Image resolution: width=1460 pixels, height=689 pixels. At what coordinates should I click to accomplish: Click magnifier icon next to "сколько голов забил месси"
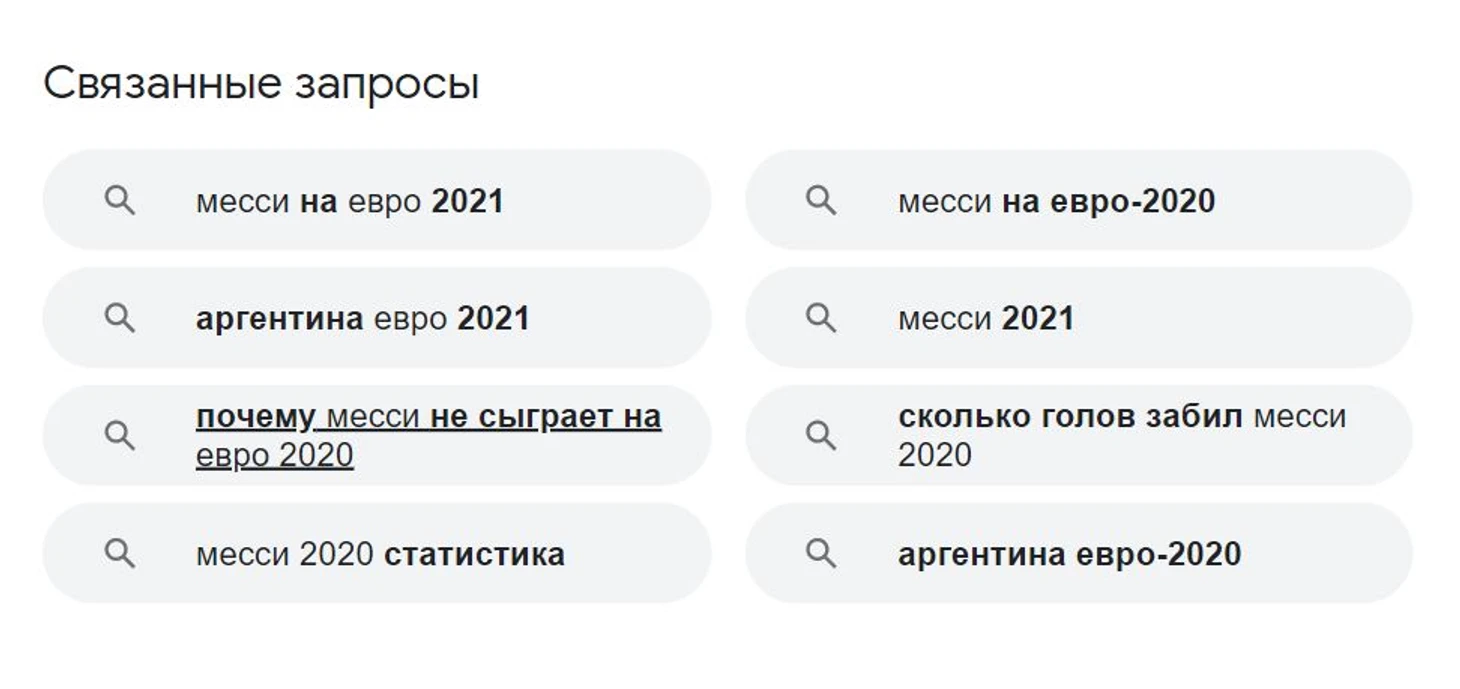click(822, 436)
